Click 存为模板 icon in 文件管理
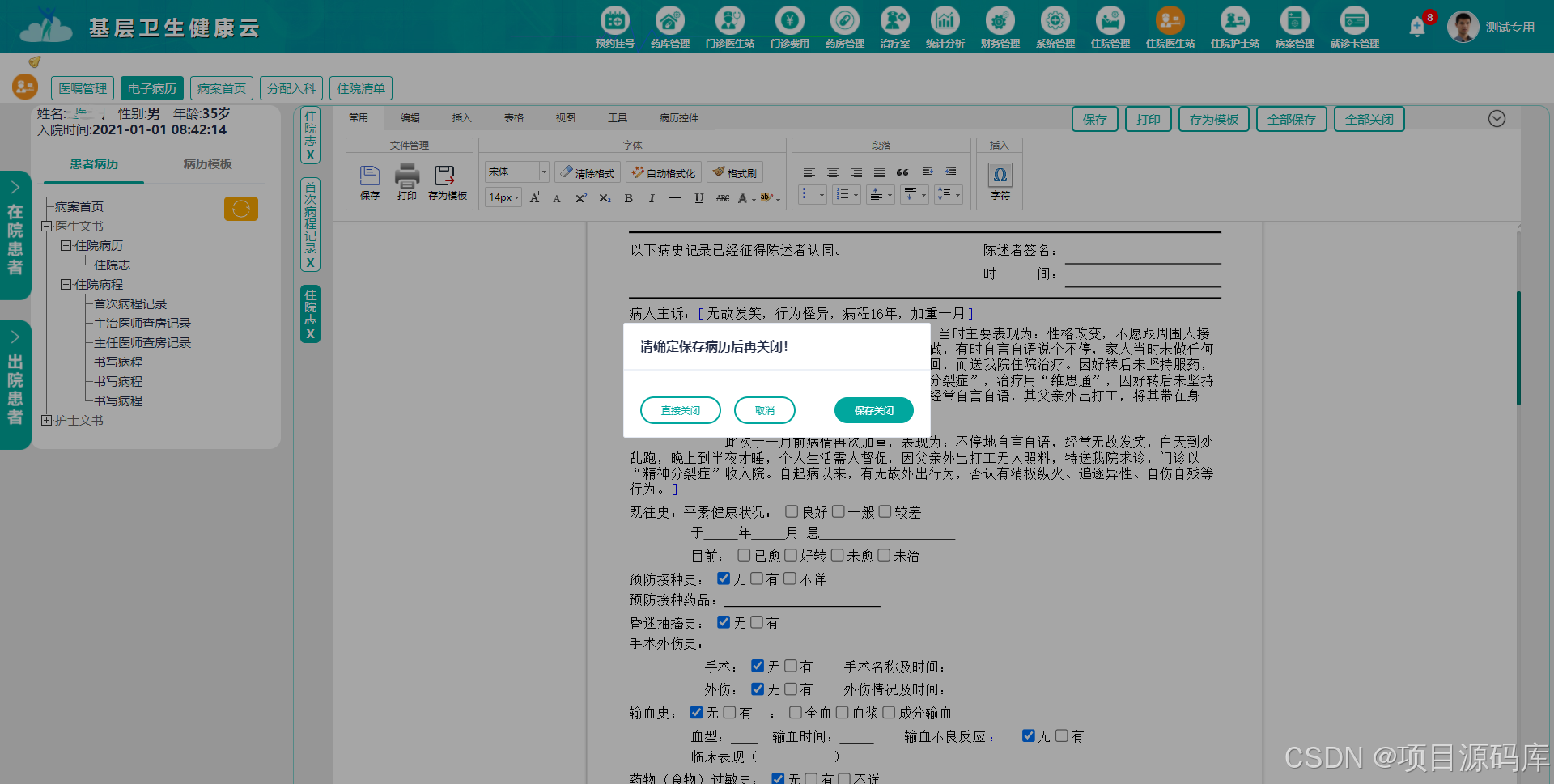 coord(445,176)
